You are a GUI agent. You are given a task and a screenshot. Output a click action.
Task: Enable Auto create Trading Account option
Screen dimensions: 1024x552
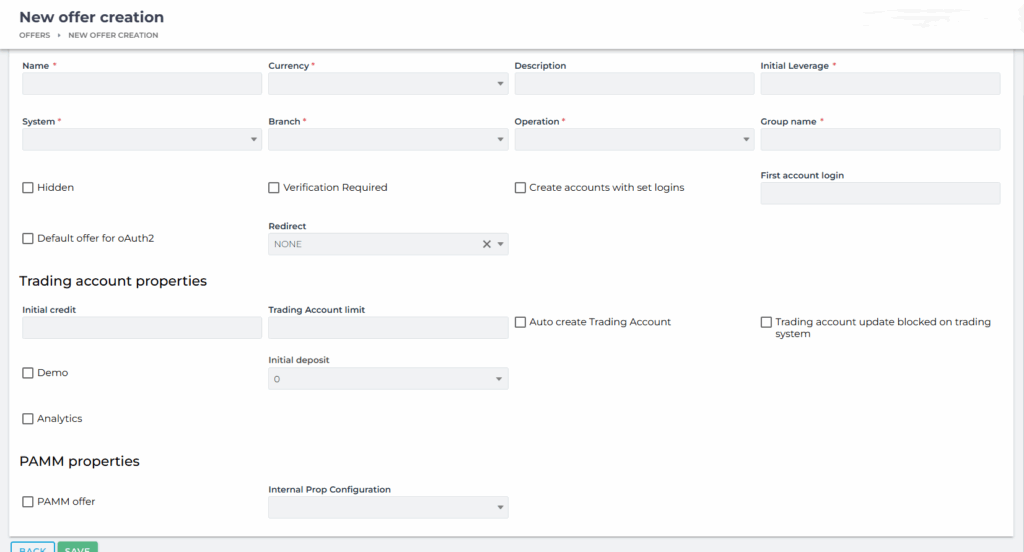click(520, 322)
